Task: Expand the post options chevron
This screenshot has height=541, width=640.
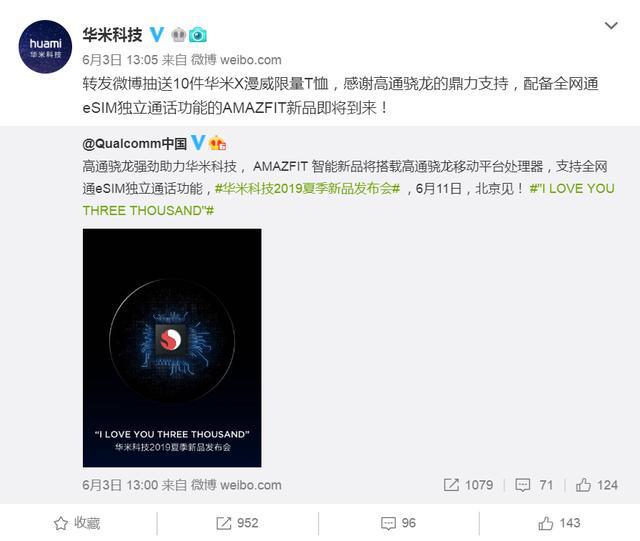Action: click(611, 26)
